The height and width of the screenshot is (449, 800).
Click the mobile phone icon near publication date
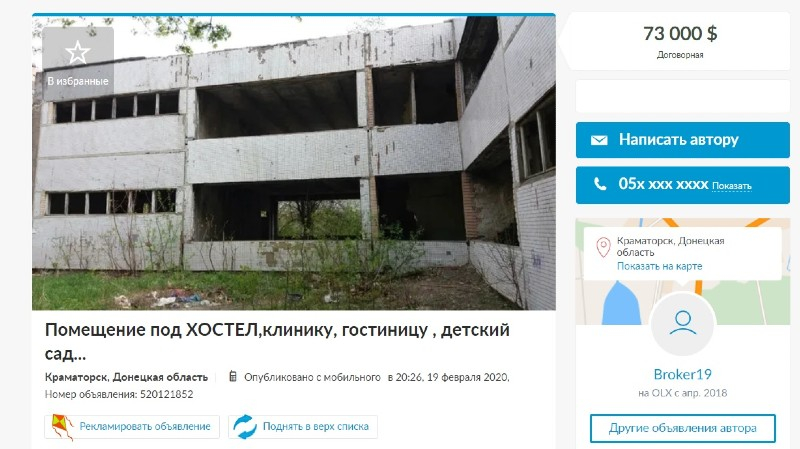click(233, 377)
